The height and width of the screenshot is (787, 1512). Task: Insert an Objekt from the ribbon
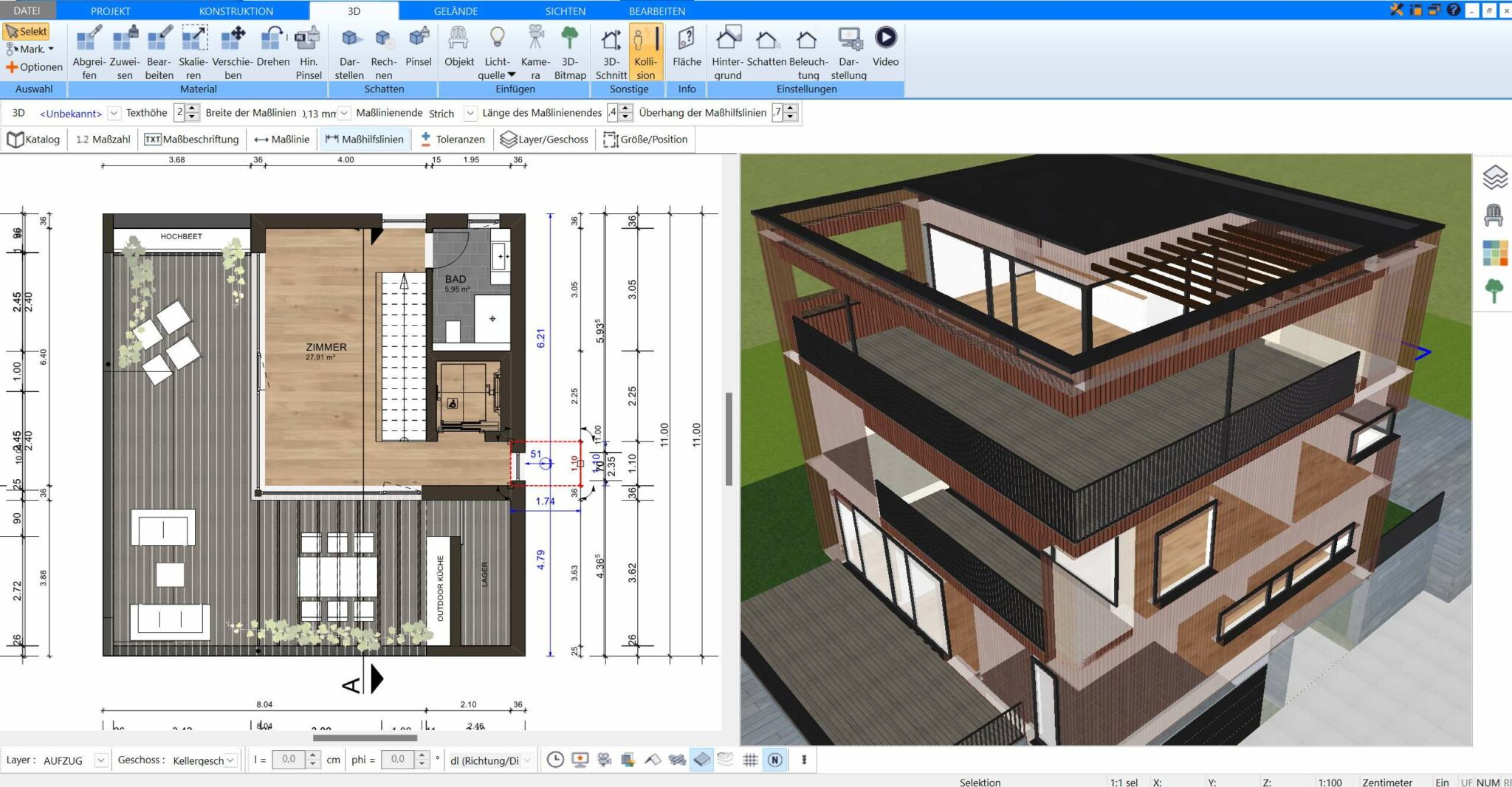[x=458, y=49]
